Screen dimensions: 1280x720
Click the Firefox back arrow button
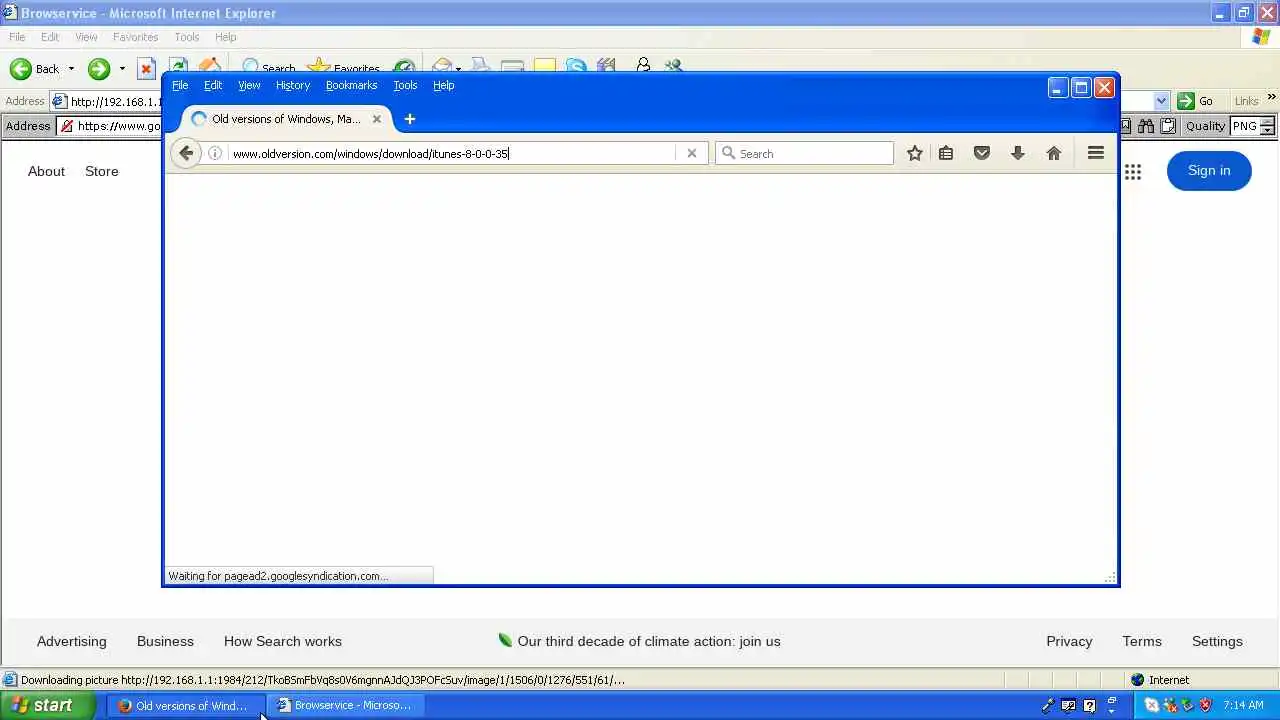click(186, 153)
